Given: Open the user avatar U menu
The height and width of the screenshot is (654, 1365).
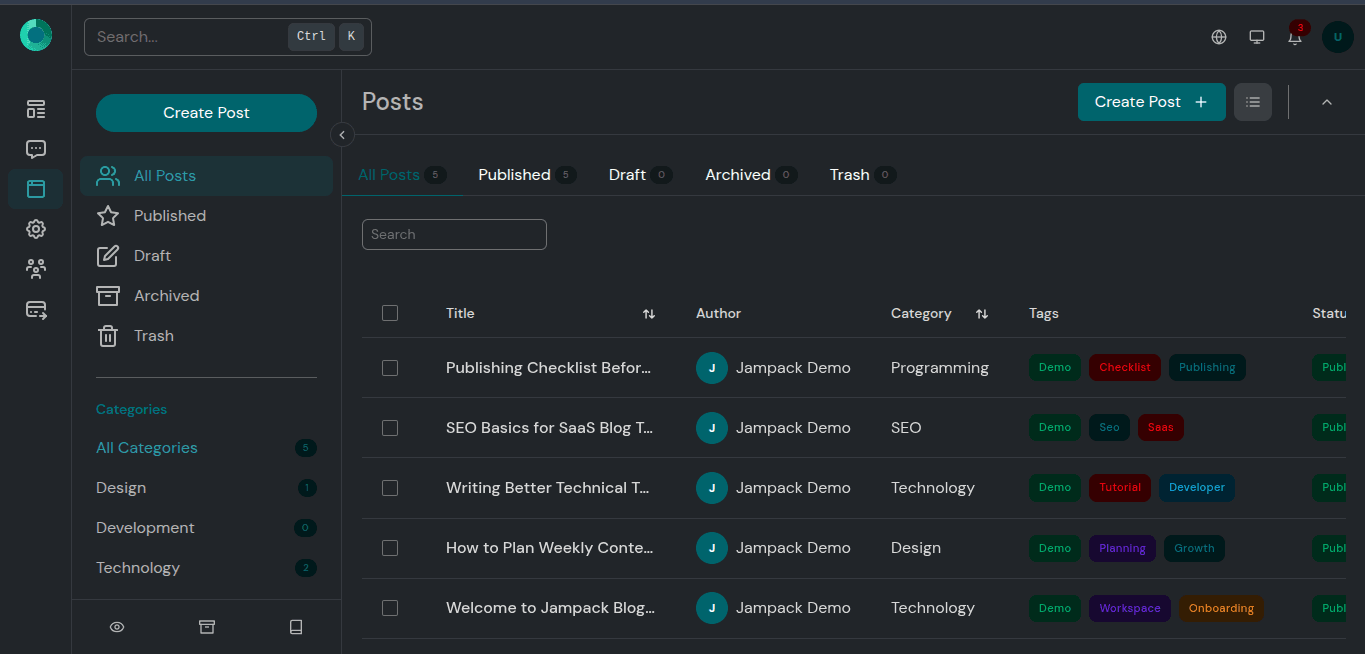Looking at the screenshot, I should [1338, 37].
